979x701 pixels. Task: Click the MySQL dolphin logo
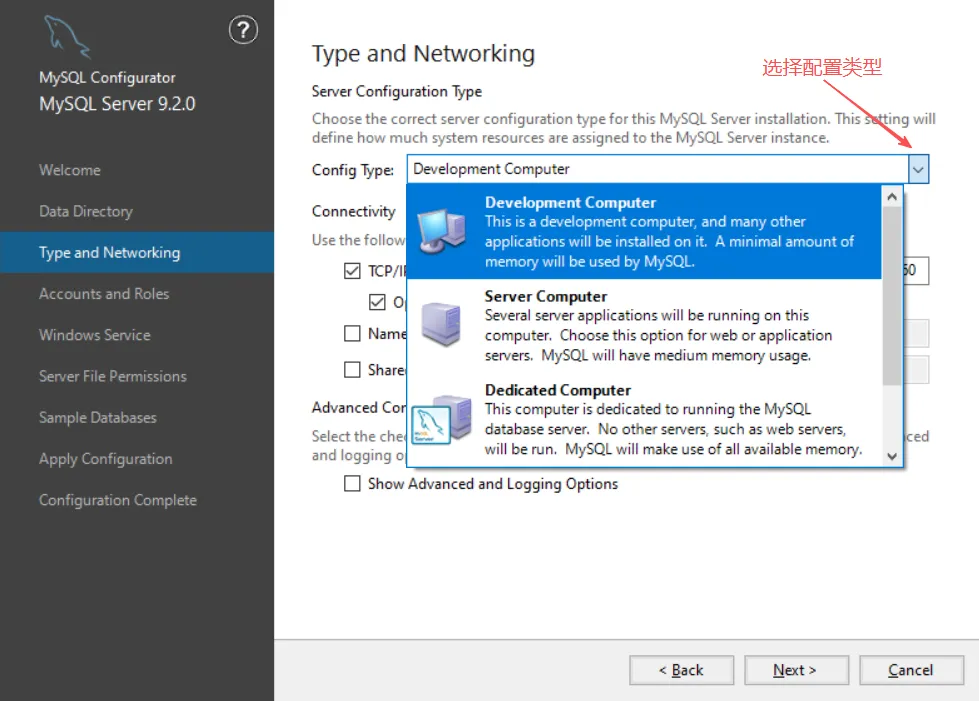tap(67, 37)
